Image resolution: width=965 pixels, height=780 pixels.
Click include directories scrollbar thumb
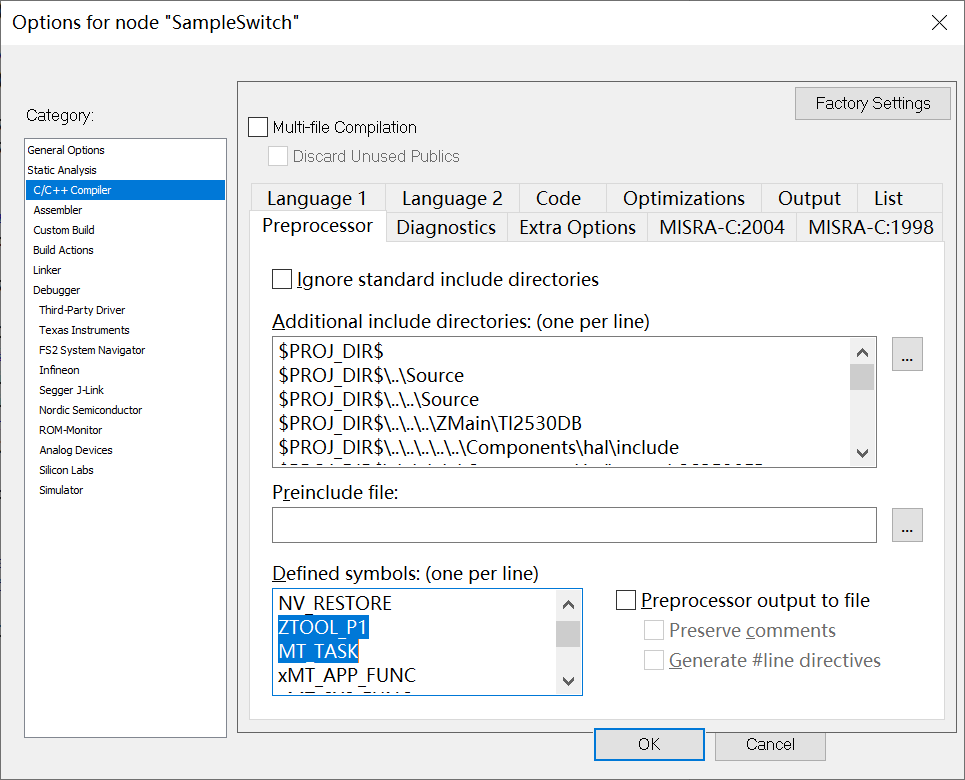point(862,377)
